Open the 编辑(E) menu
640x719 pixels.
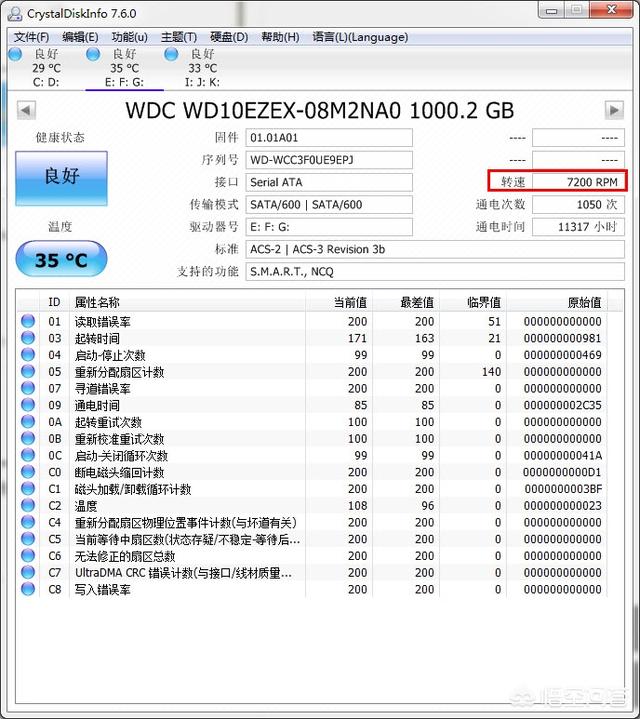click(80, 37)
